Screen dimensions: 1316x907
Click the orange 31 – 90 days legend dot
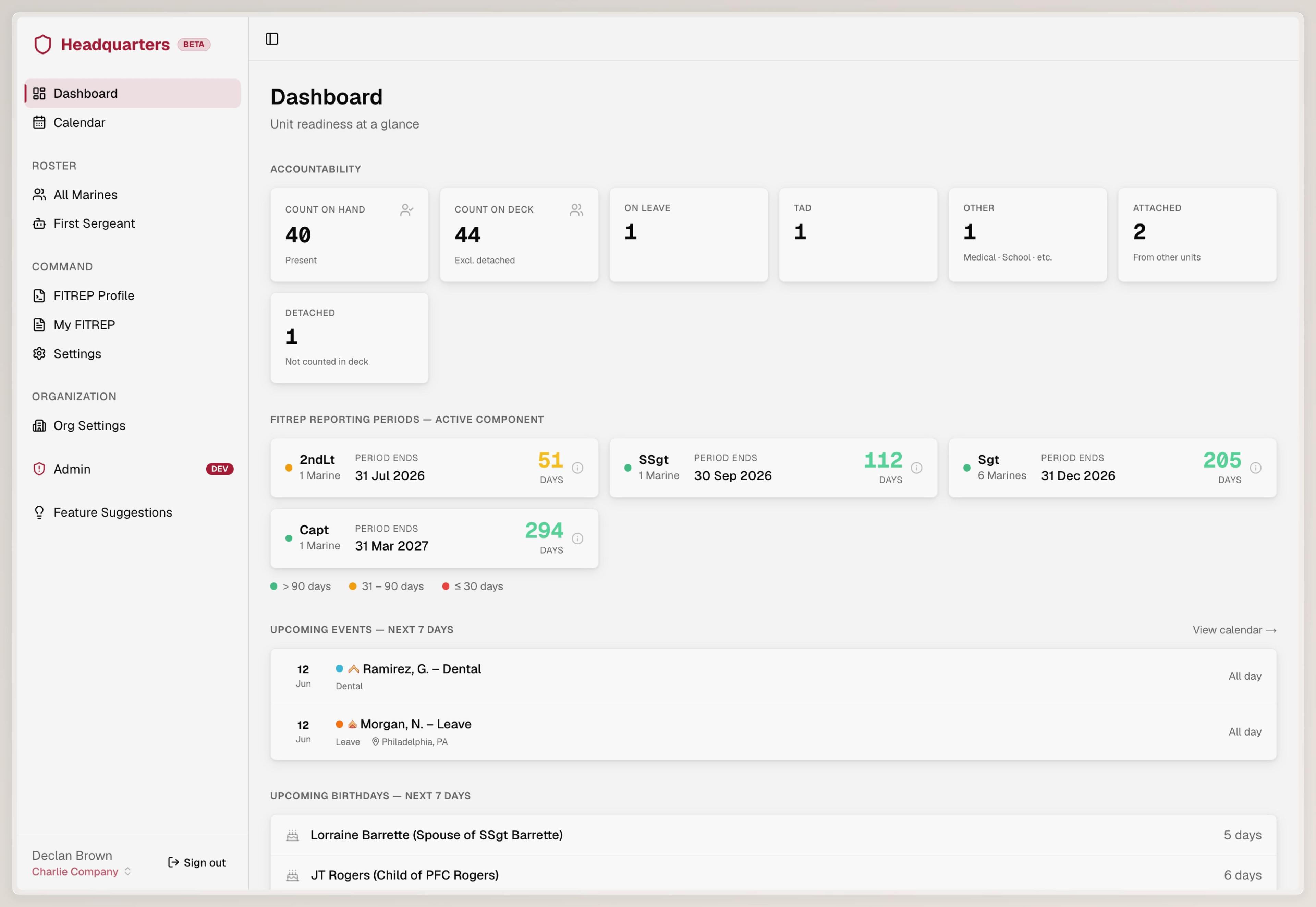[x=353, y=586]
